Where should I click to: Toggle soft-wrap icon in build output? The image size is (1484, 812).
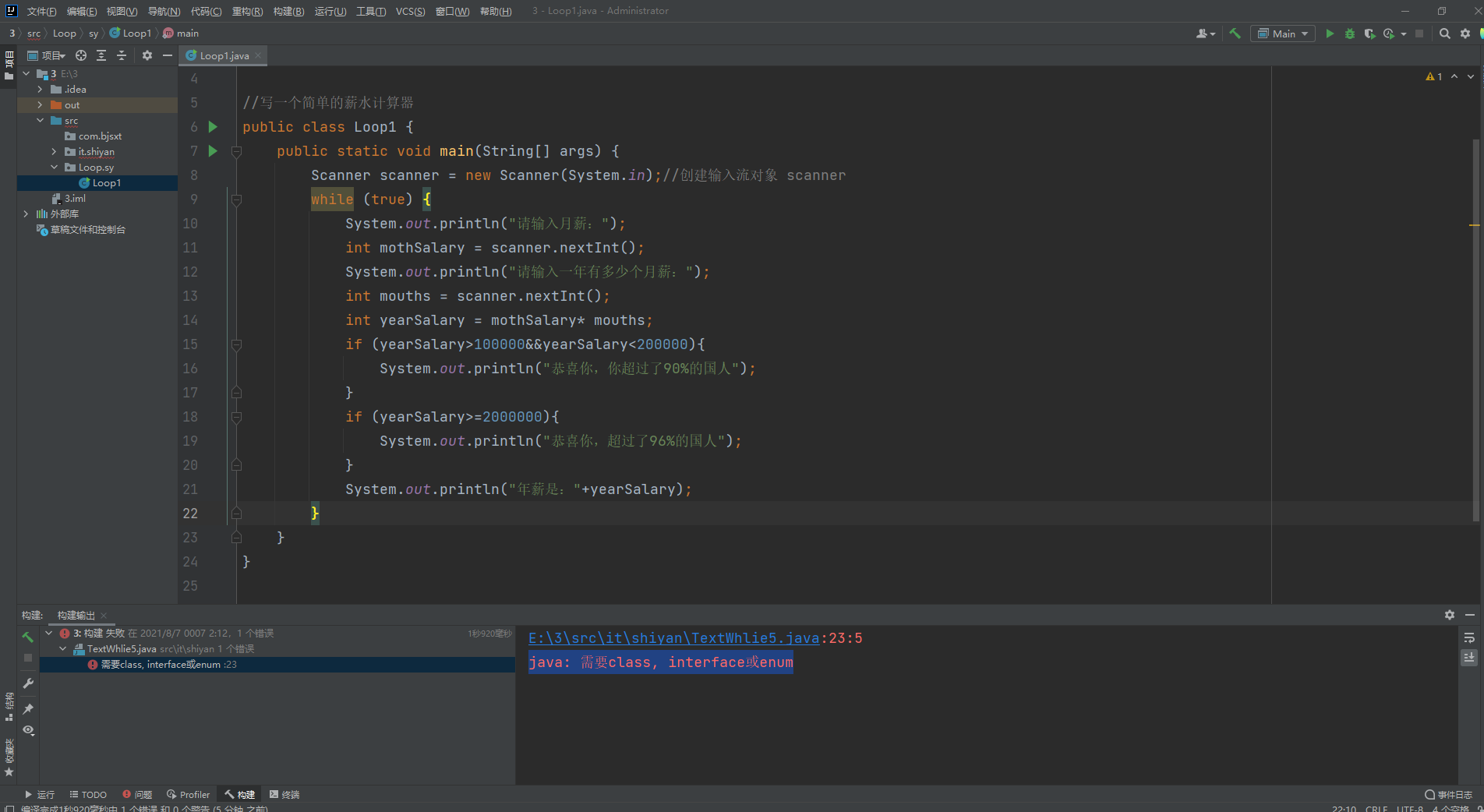[1469, 637]
